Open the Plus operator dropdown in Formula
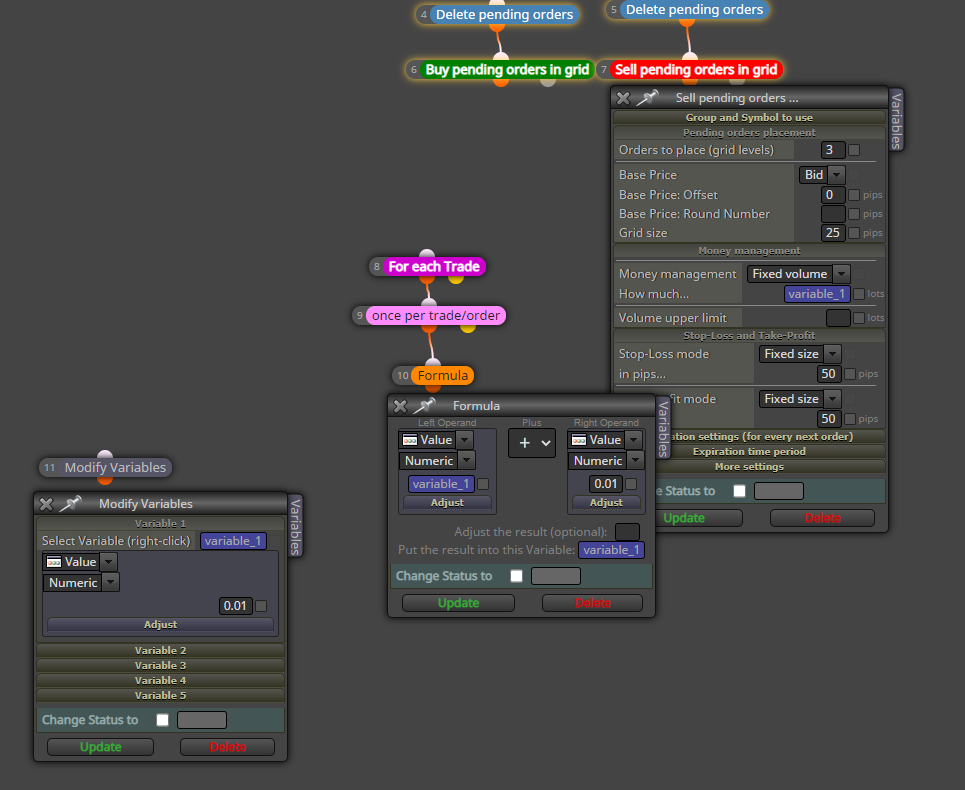Image resolution: width=965 pixels, height=790 pixels. (x=532, y=443)
